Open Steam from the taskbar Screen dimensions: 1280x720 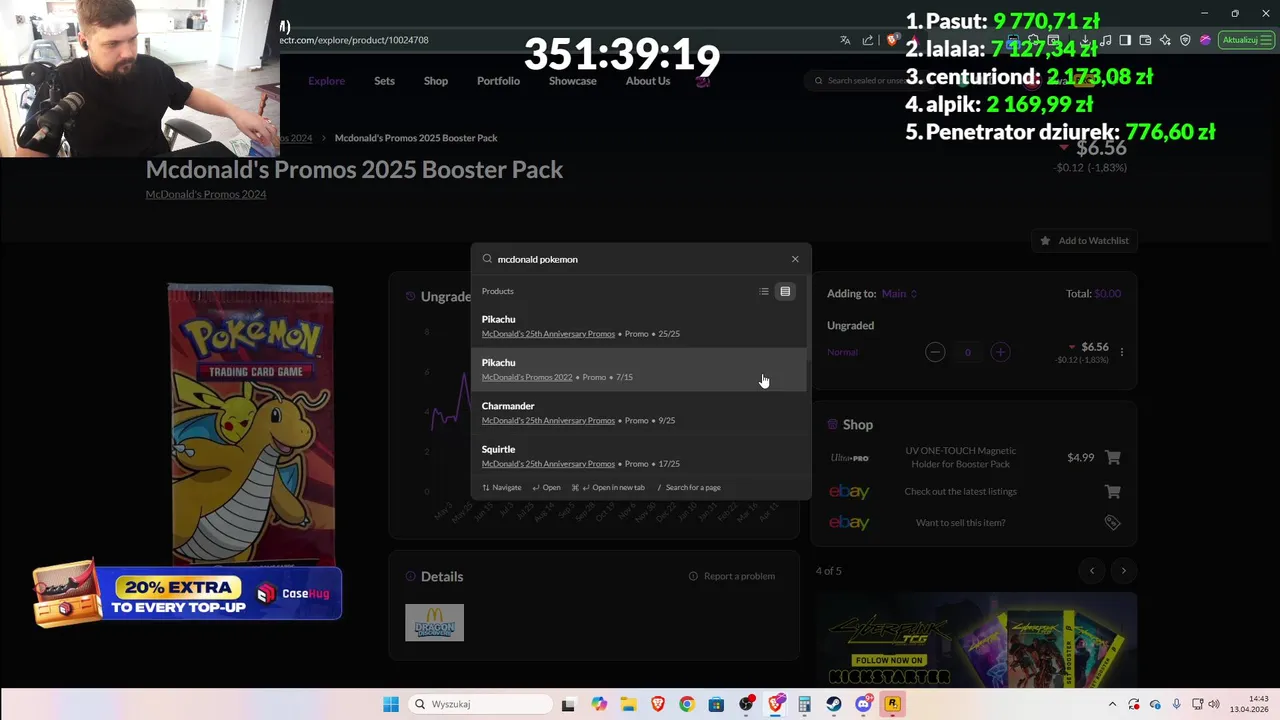(x=833, y=704)
